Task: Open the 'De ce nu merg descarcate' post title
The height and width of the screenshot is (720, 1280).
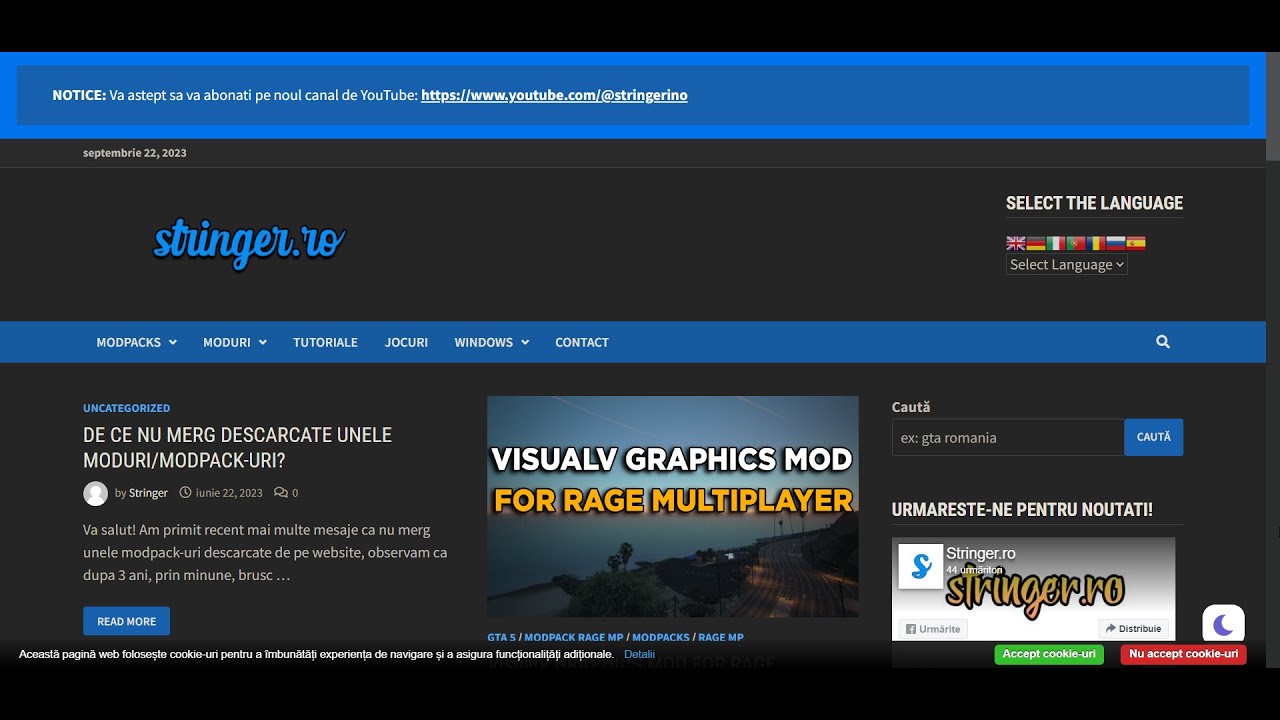Action: pos(237,448)
